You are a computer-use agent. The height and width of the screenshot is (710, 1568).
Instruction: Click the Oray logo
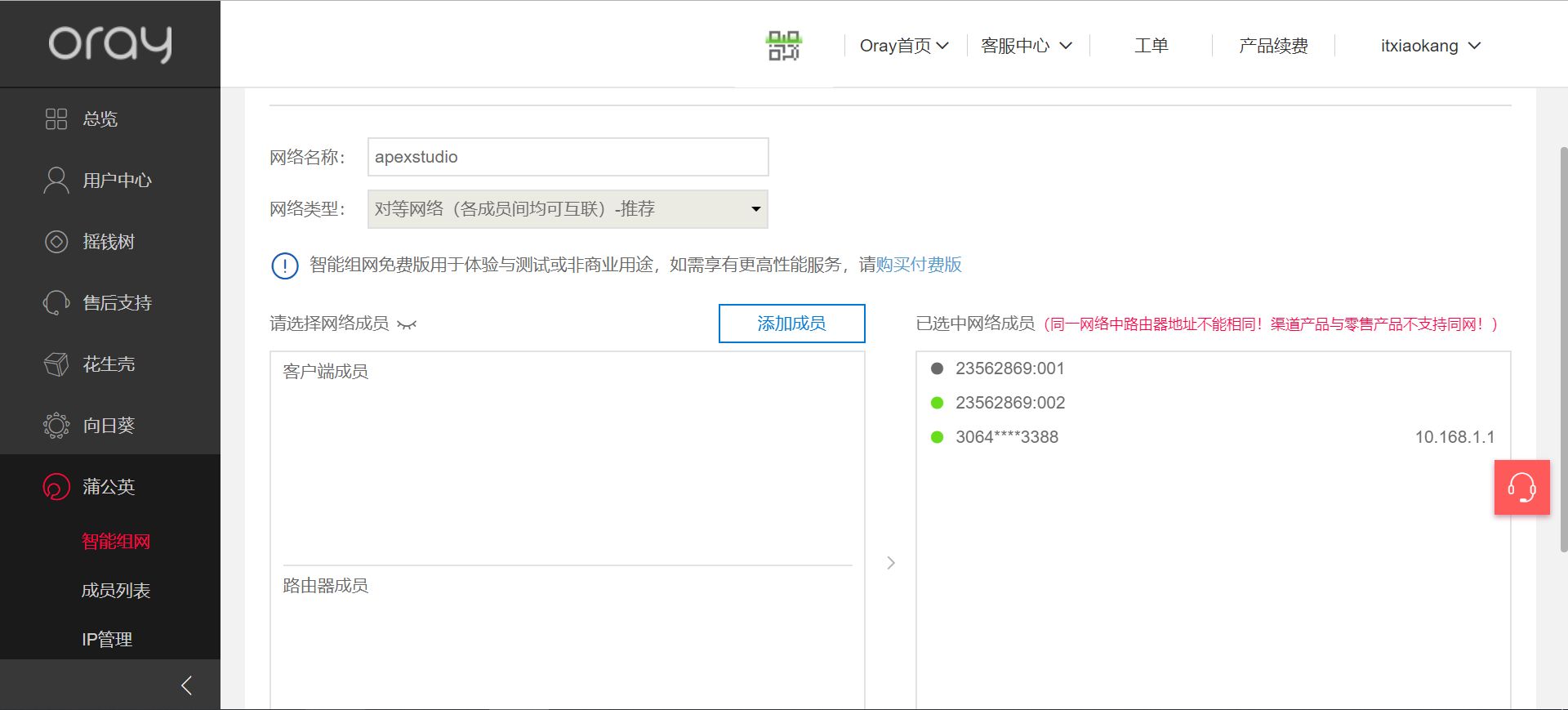(110, 43)
